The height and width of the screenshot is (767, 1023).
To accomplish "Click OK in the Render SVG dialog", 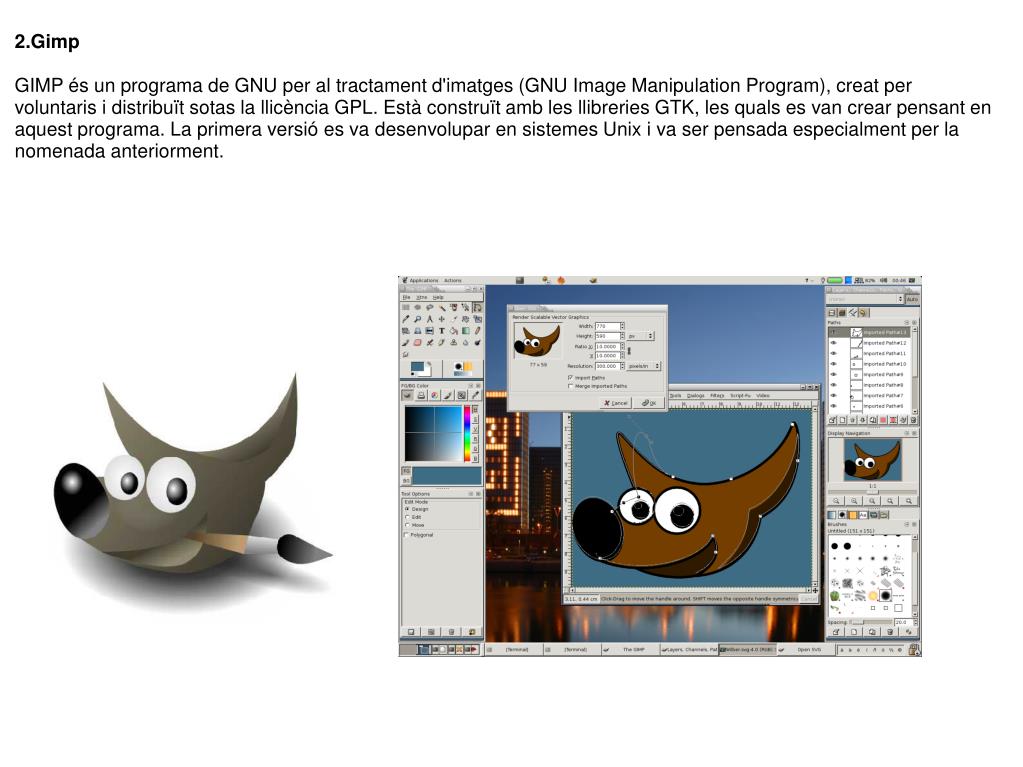I will coord(649,403).
